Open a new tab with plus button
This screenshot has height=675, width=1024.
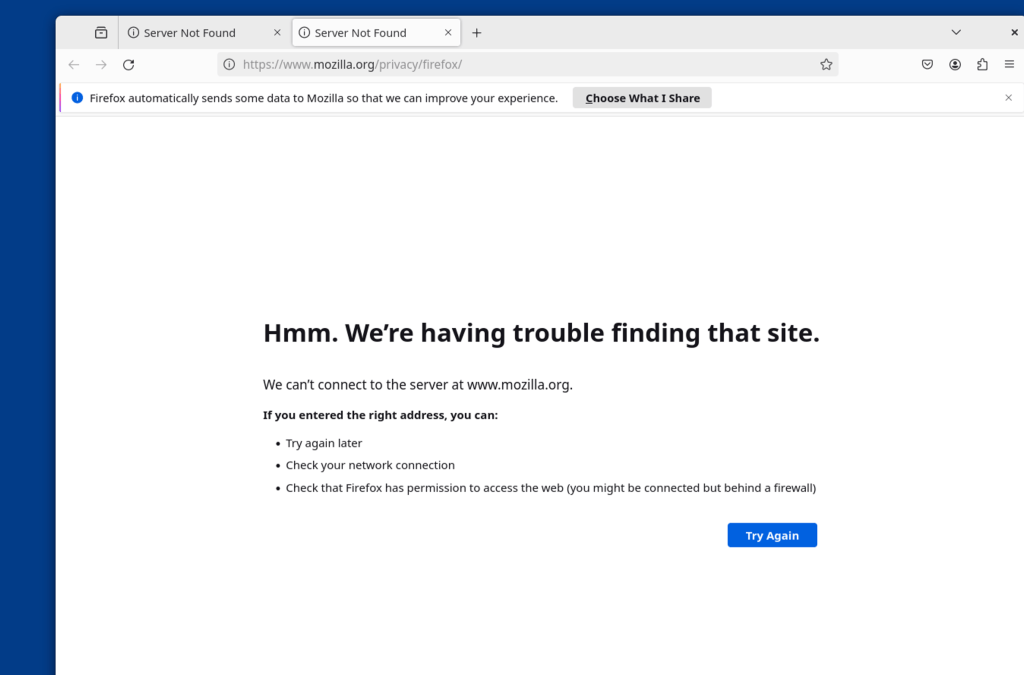point(477,33)
